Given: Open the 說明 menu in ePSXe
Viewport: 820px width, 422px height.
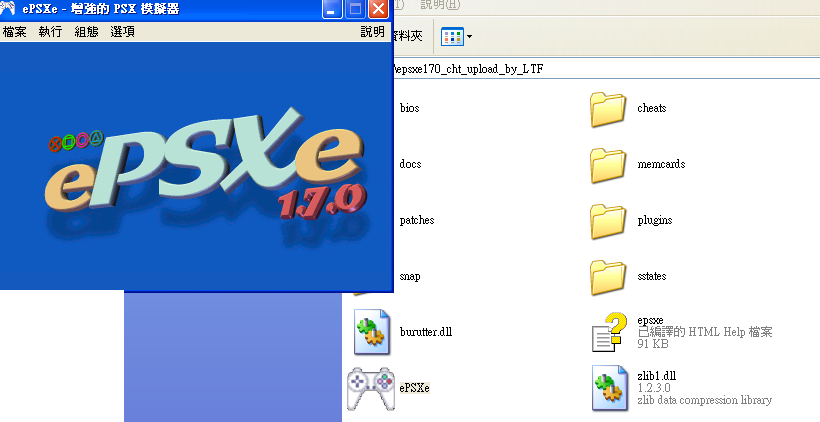Looking at the screenshot, I should coord(372,32).
